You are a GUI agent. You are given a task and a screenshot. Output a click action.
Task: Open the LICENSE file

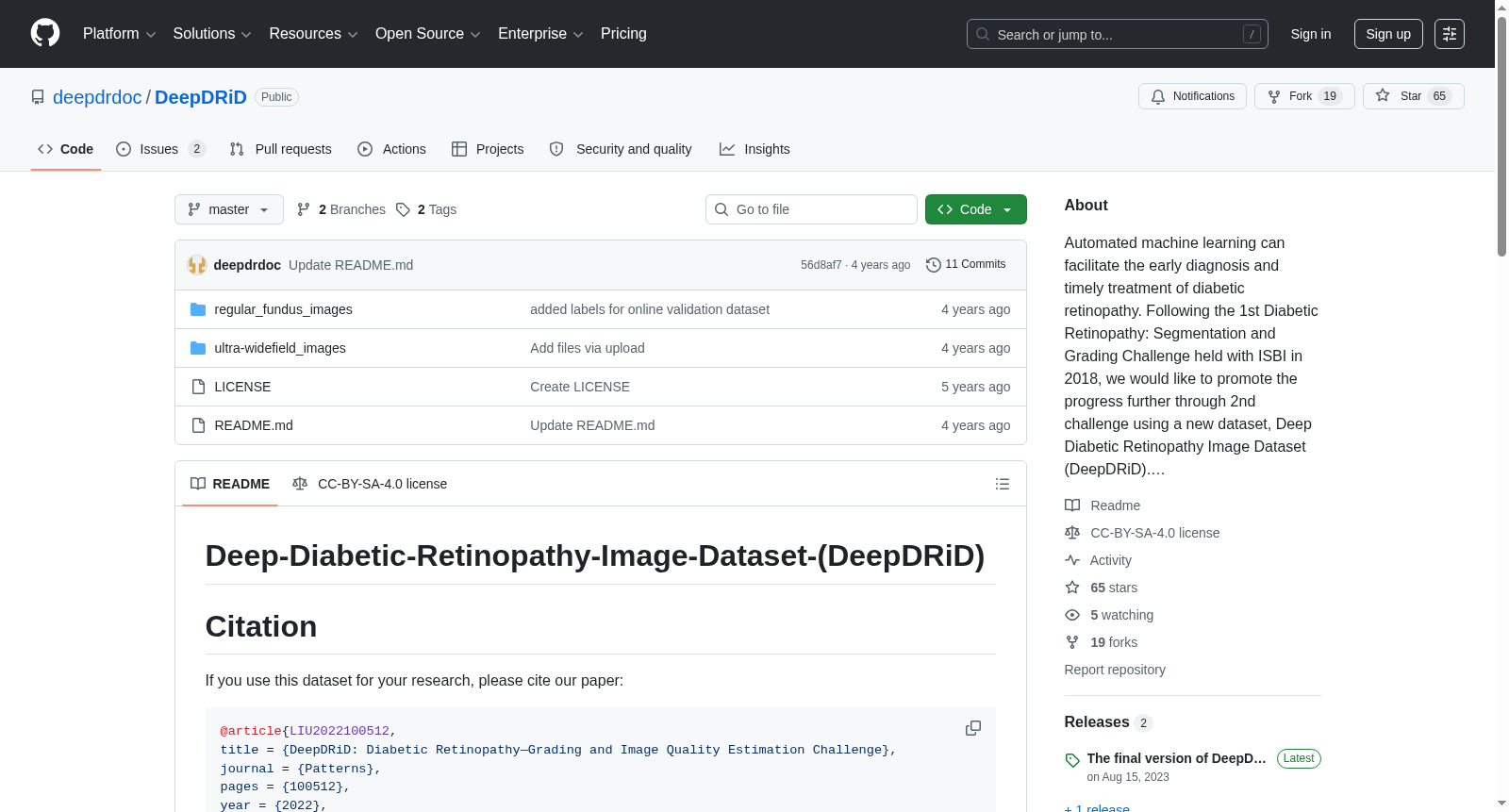pos(242,387)
